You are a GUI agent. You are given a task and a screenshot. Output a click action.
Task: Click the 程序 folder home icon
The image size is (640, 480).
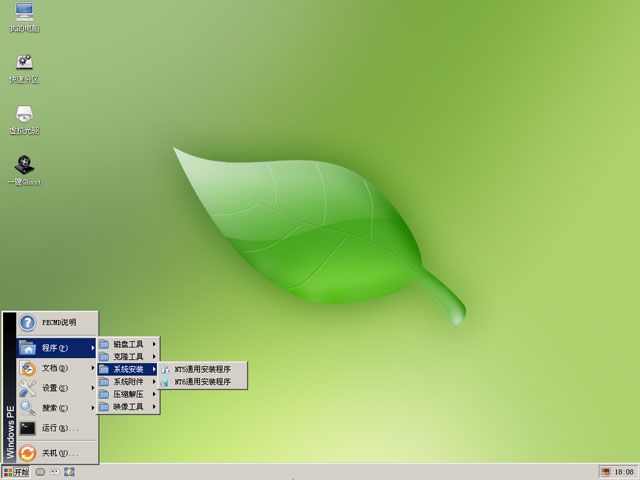pos(28,348)
